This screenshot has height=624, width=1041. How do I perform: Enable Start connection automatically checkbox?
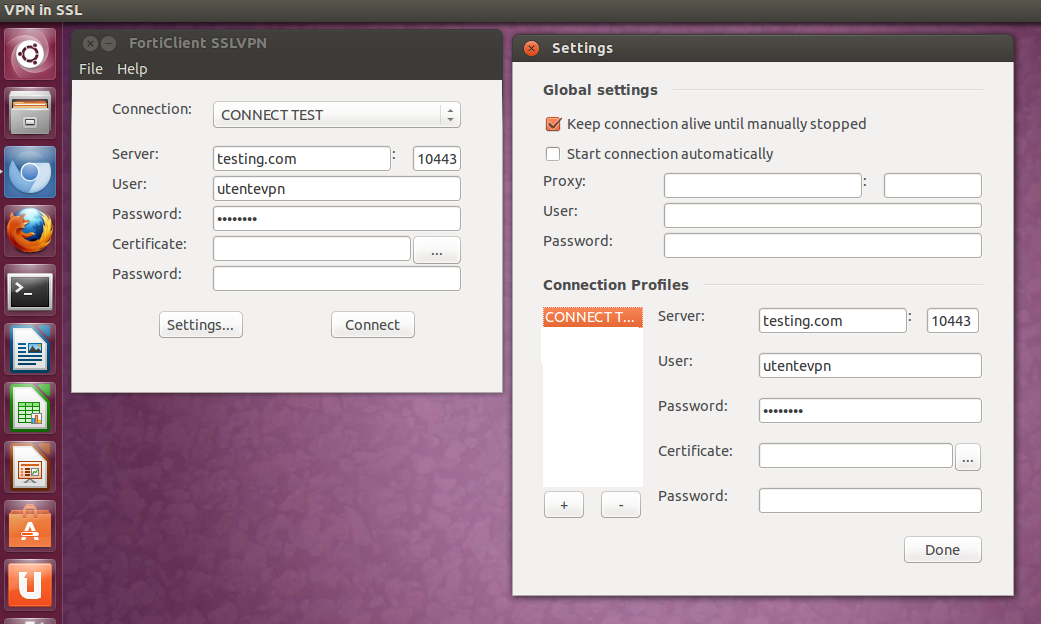click(x=552, y=154)
